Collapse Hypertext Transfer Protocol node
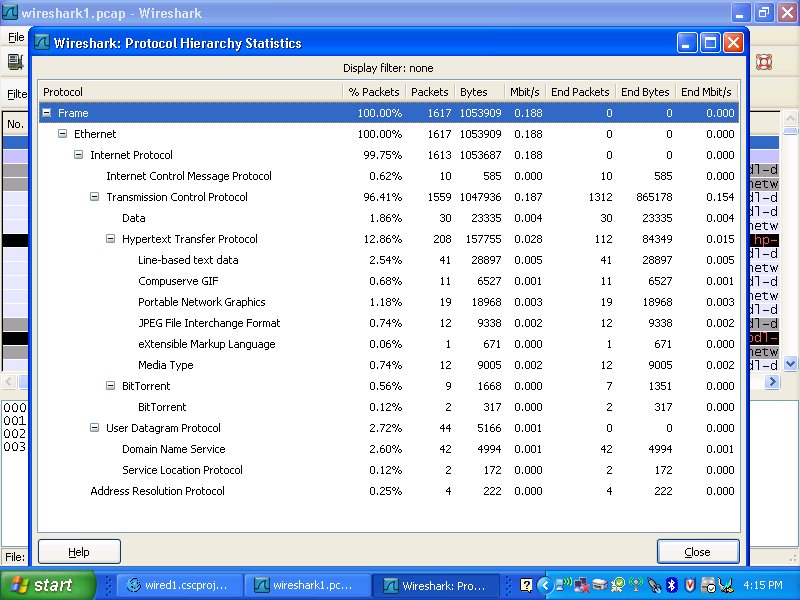This screenshot has width=800, height=600. 111,239
